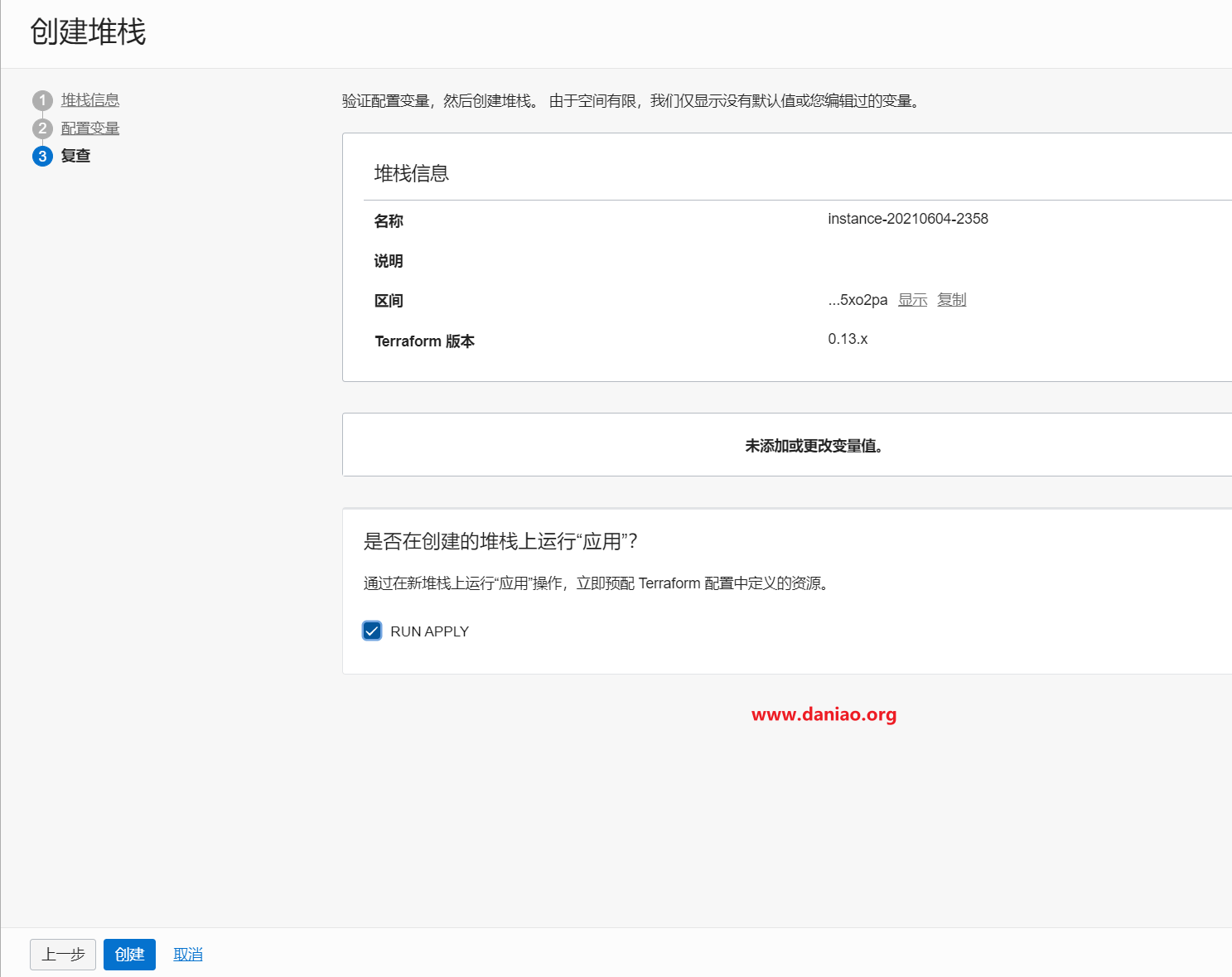This screenshot has width=1232, height=977.
Task: Open the 堆栈信息 step in the sidebar
Action: coord(89,99)
